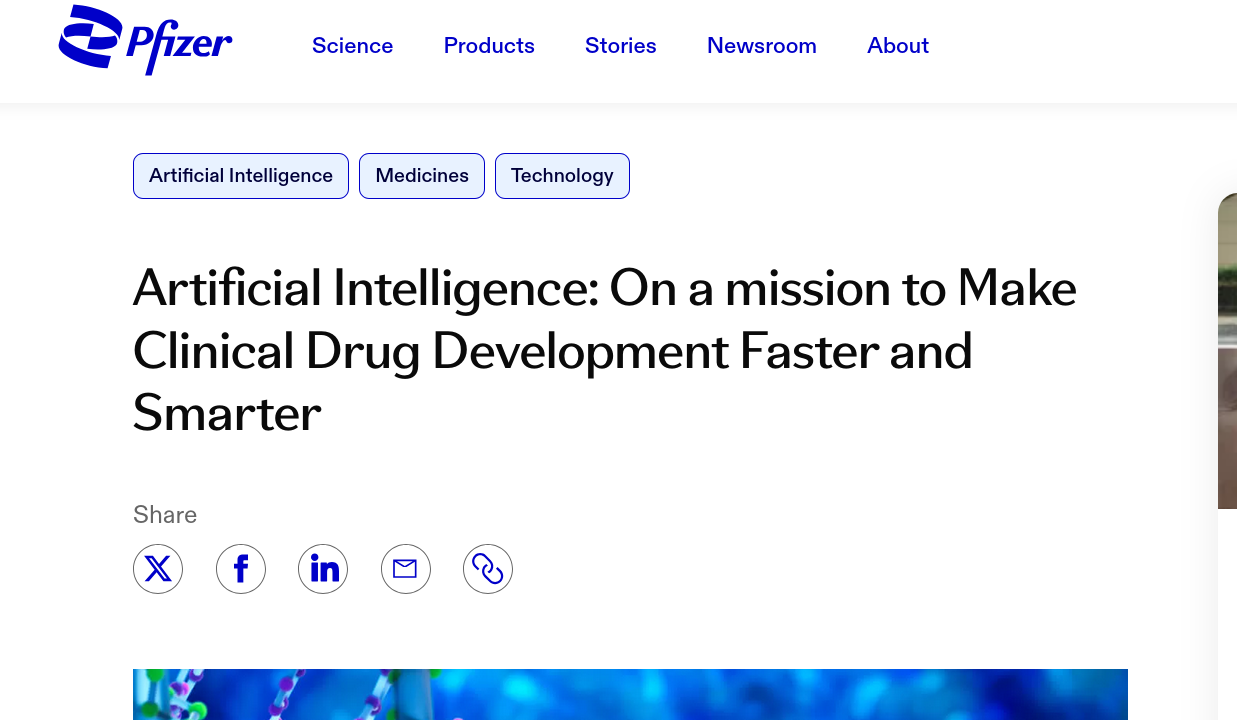1237x720 pixels.
Task: Open the Stories menu
Action: (x=621, y=46)
